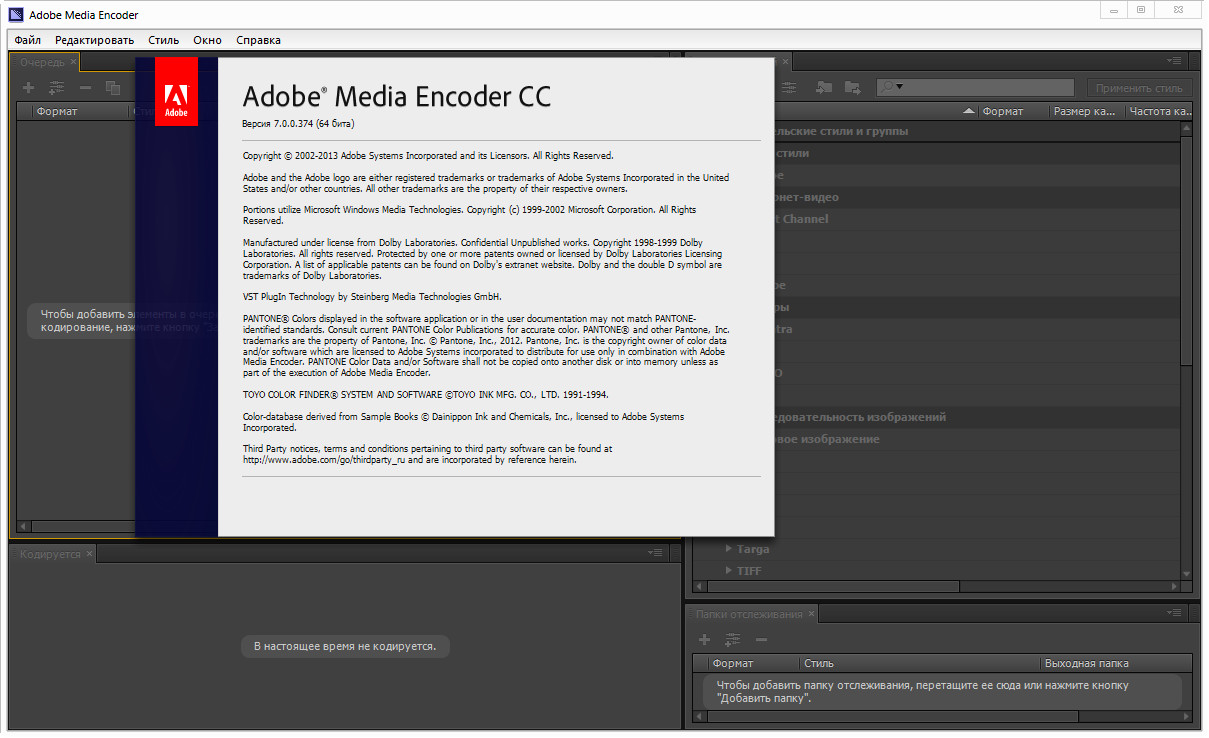Viewport: 1209px width, 738px height.
Task: Click output settings icon in Папки отслеживания panel
Action: tap(733, 639)
